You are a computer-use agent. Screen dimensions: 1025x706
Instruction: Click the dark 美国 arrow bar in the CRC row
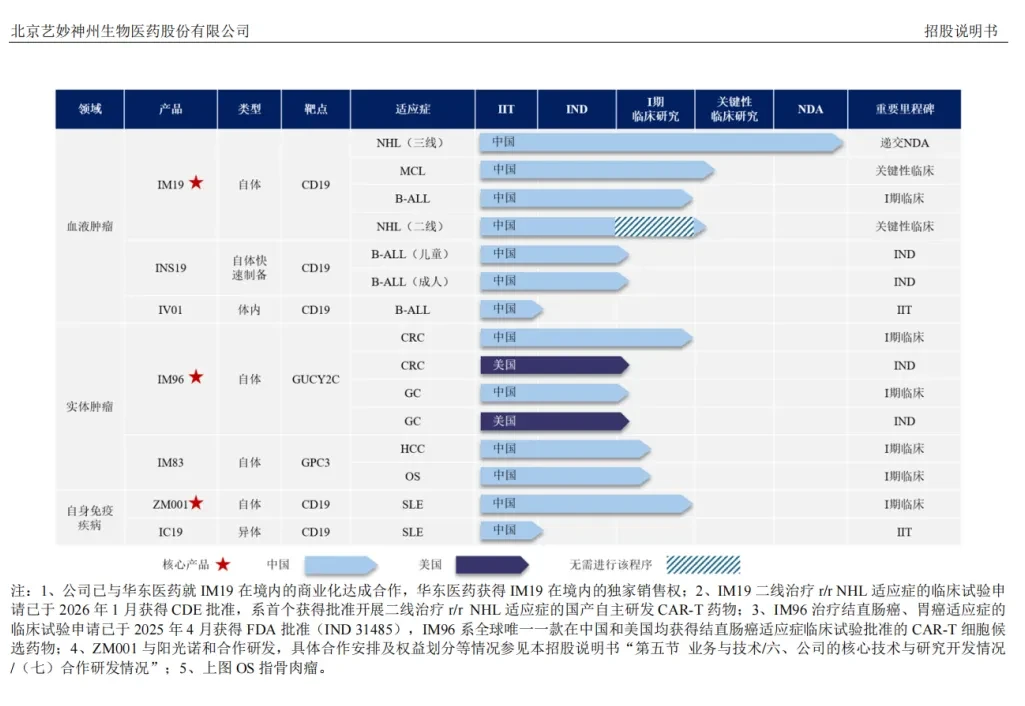point(554,365)
